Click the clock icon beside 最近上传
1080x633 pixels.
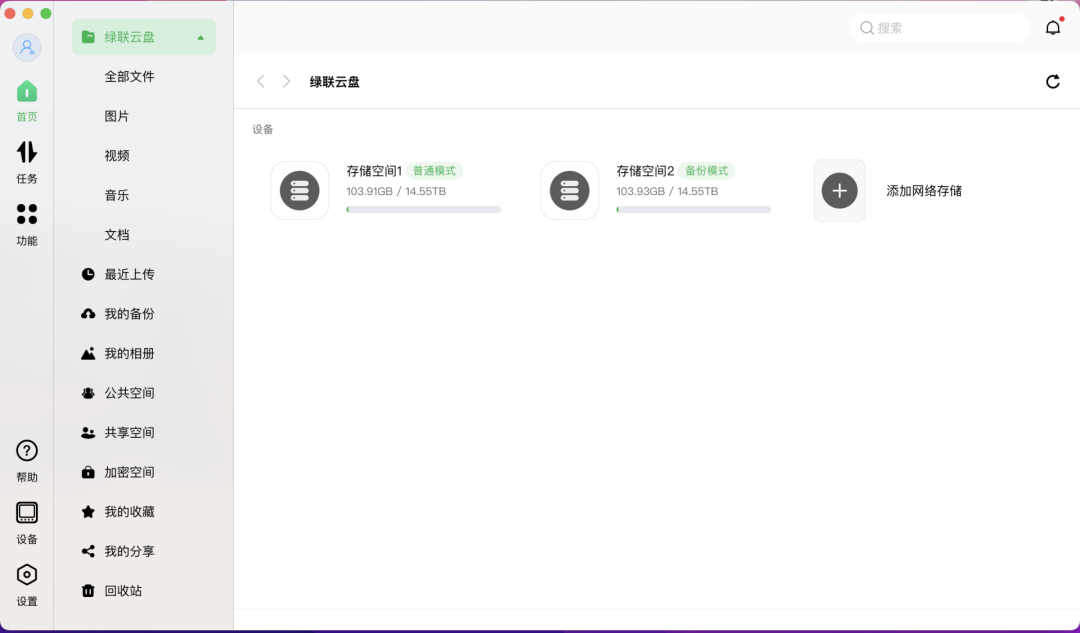tap(88, 274)
